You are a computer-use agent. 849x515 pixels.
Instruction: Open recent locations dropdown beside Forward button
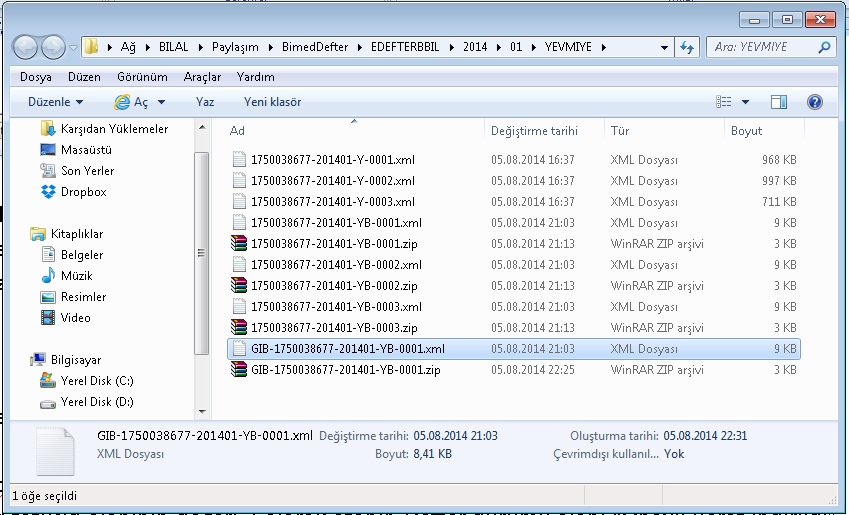(x=73, y=48)
